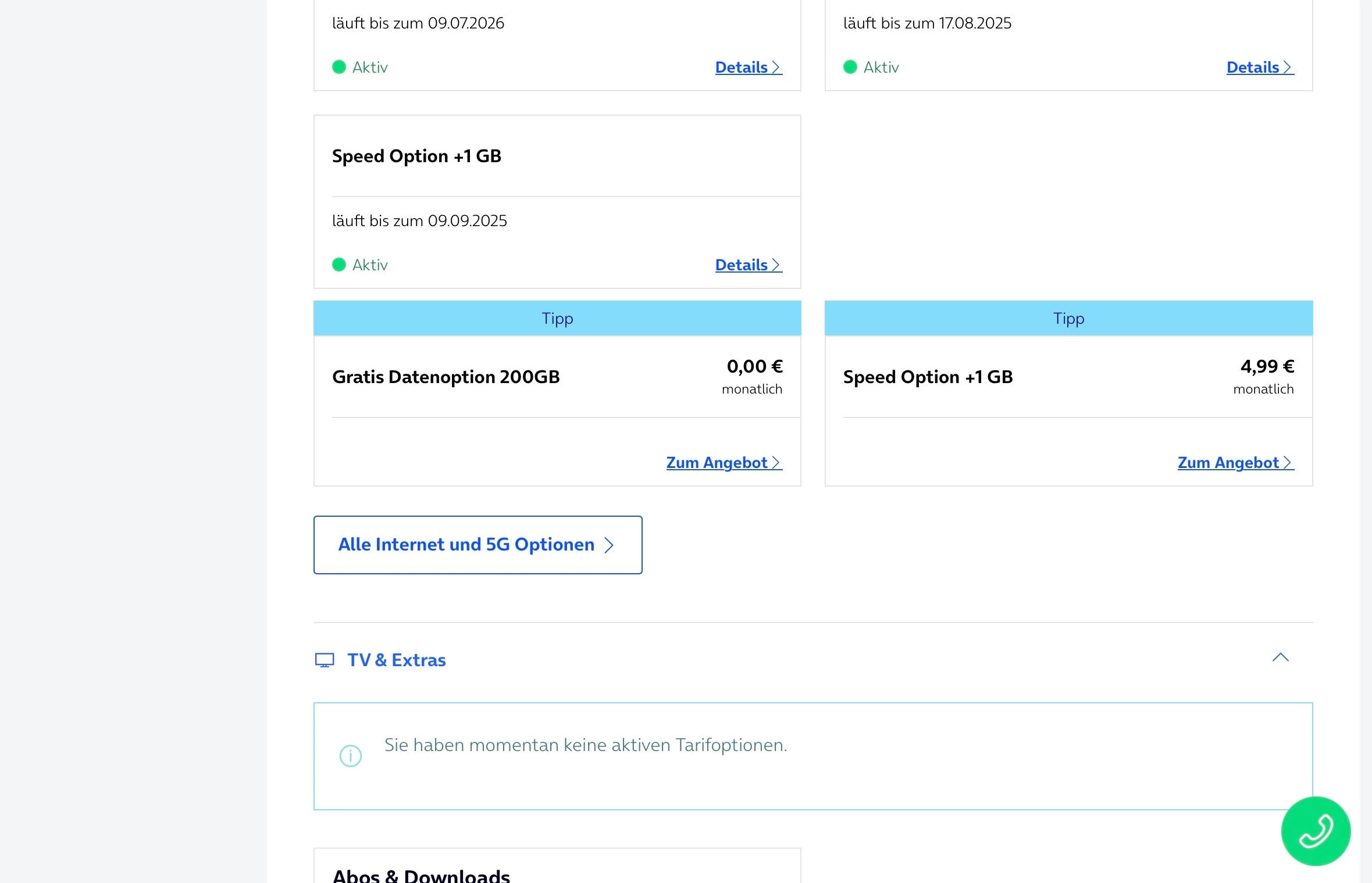This screenshot has width=1372, height=883.
Task: Click the TV & Extras heading
Action: [x=397, y=660]
